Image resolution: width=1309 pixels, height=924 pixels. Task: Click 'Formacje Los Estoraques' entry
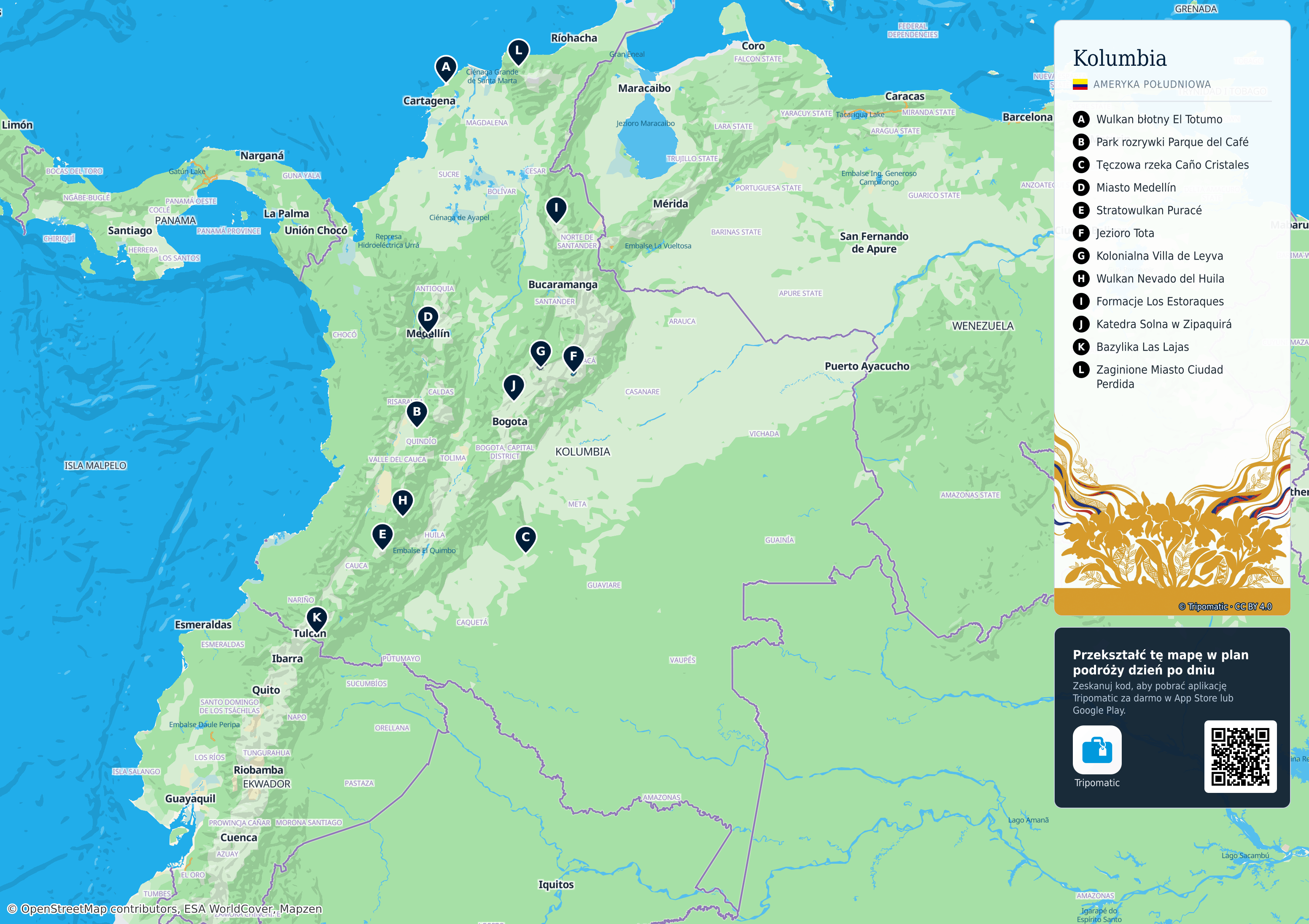coord(1160,301)
